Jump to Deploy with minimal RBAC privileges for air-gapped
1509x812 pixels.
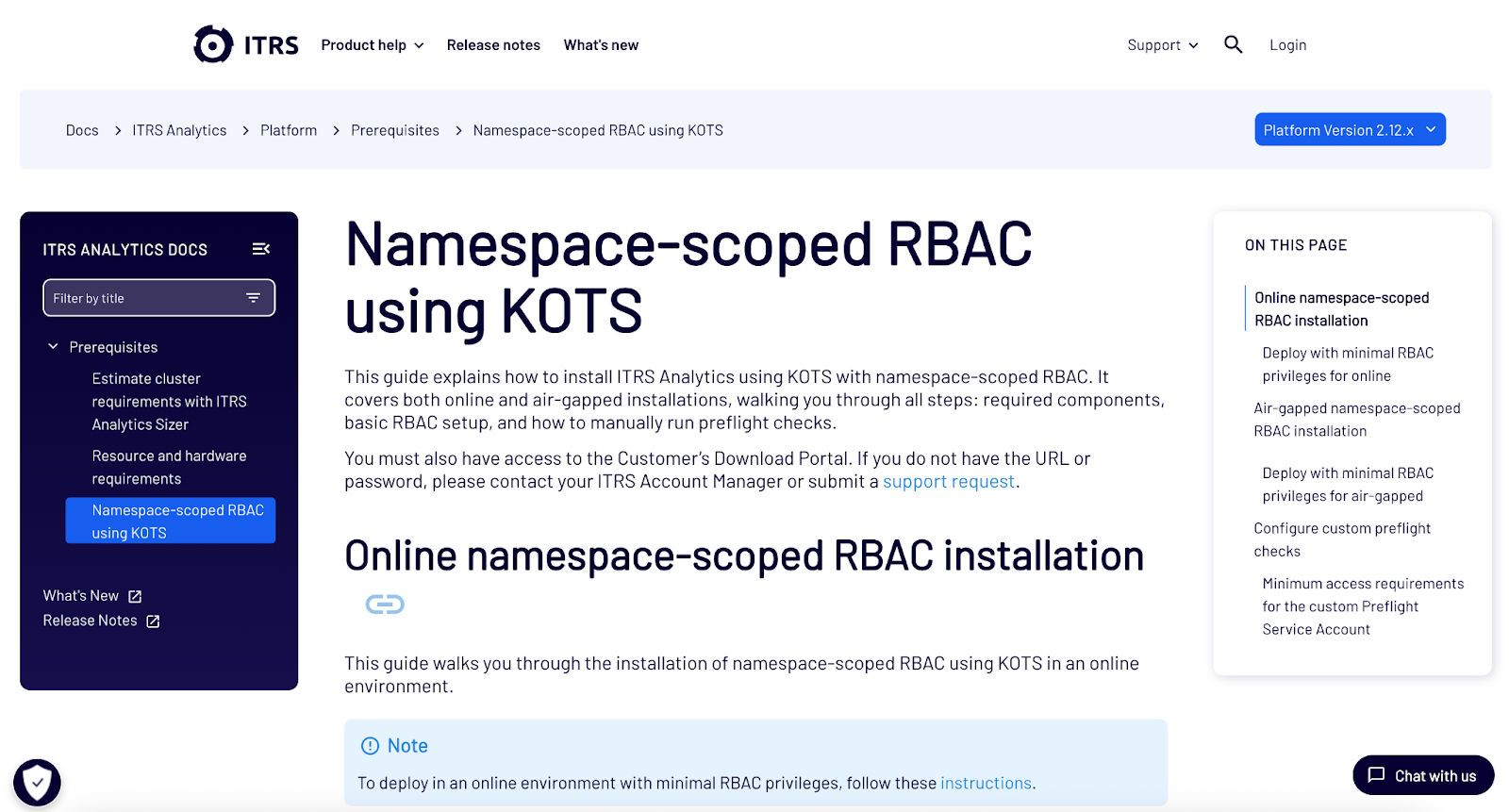(x=1348, y=484)
